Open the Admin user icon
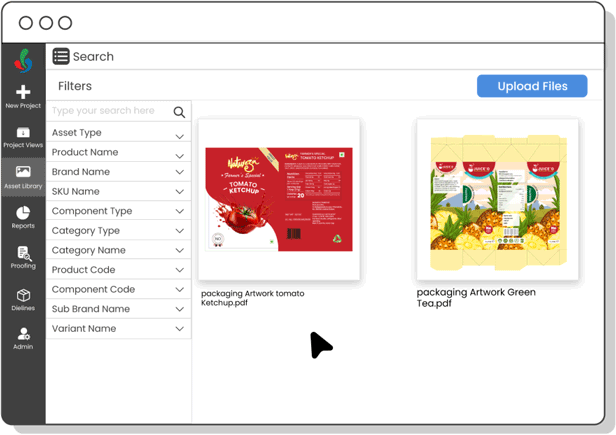Viewport: 616px width, 435px height. (x=24, y=334)
